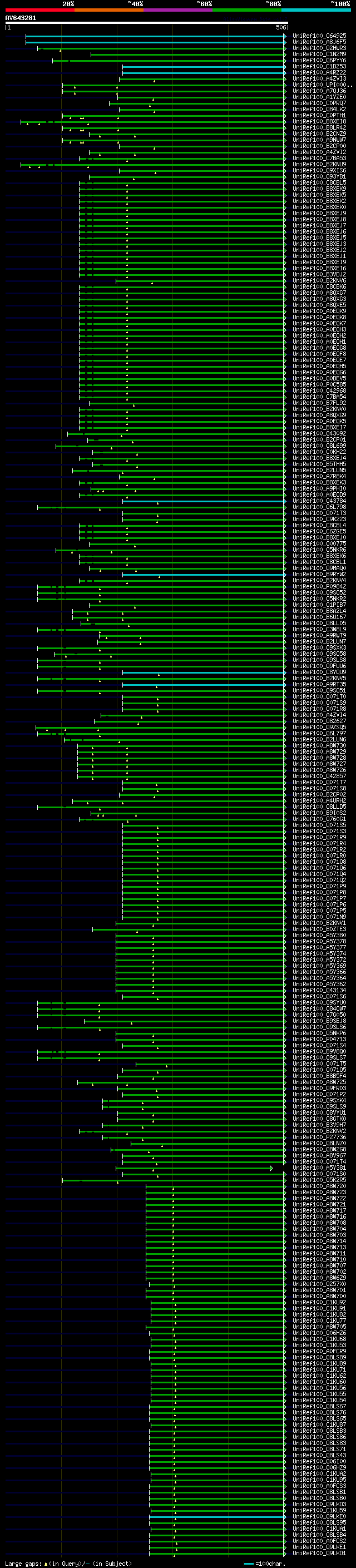Select label UniRef100_Q00775
Screen dimensions: 356x1568
pos(319,543)
